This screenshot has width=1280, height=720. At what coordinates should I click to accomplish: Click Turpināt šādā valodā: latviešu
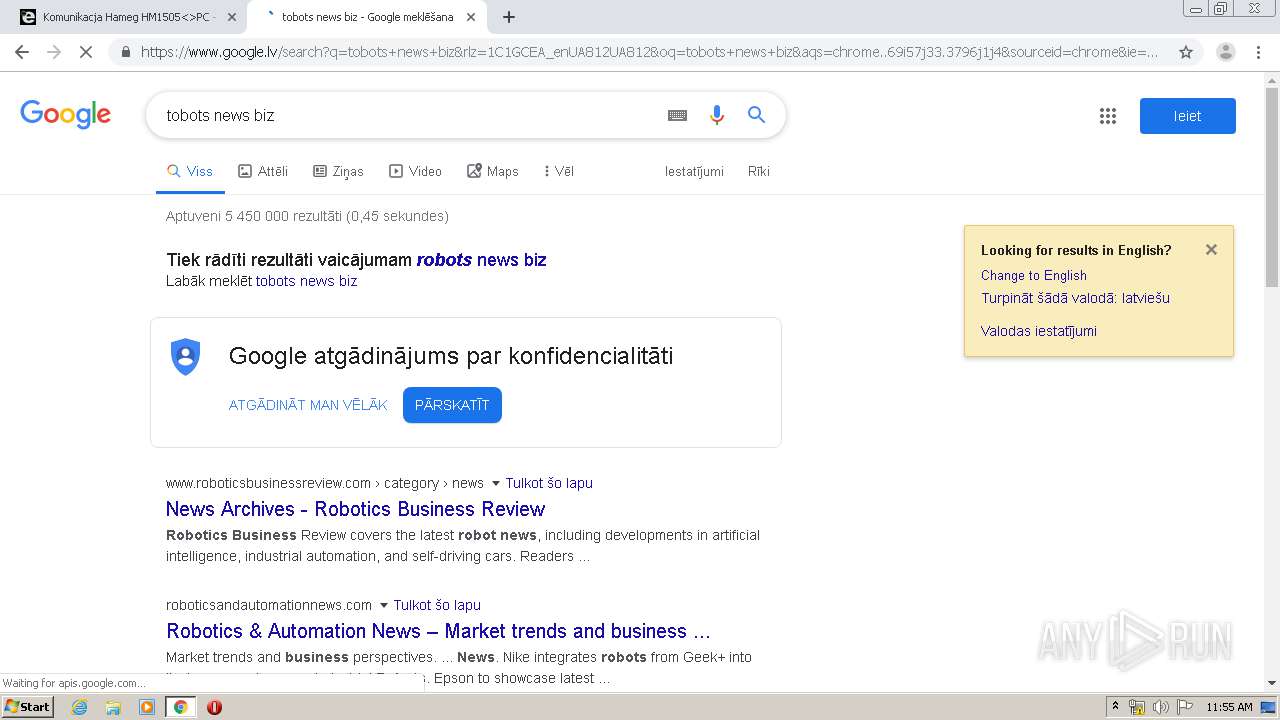click(1075, 298)
